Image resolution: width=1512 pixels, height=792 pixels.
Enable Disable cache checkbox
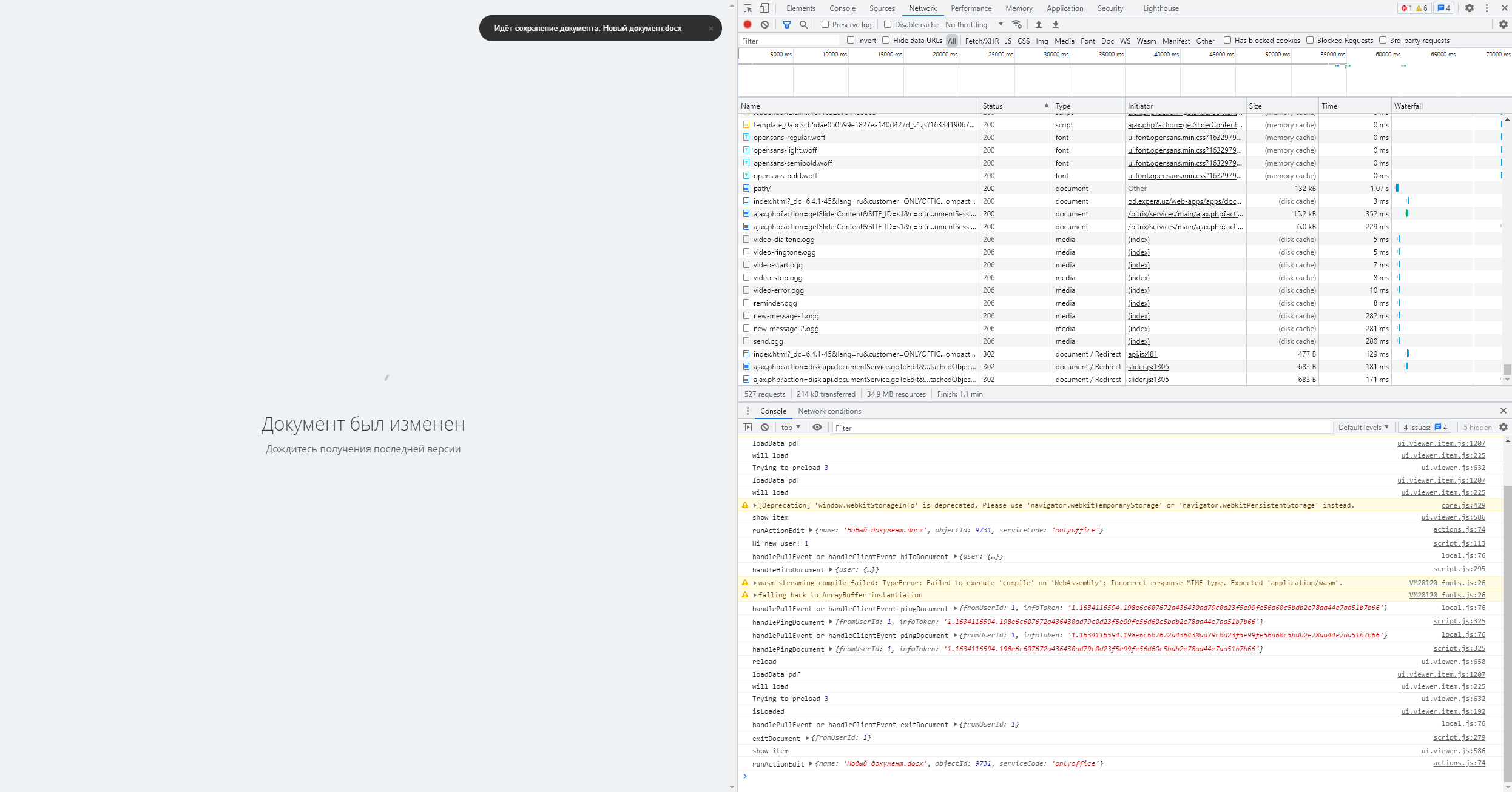(888, 24)
